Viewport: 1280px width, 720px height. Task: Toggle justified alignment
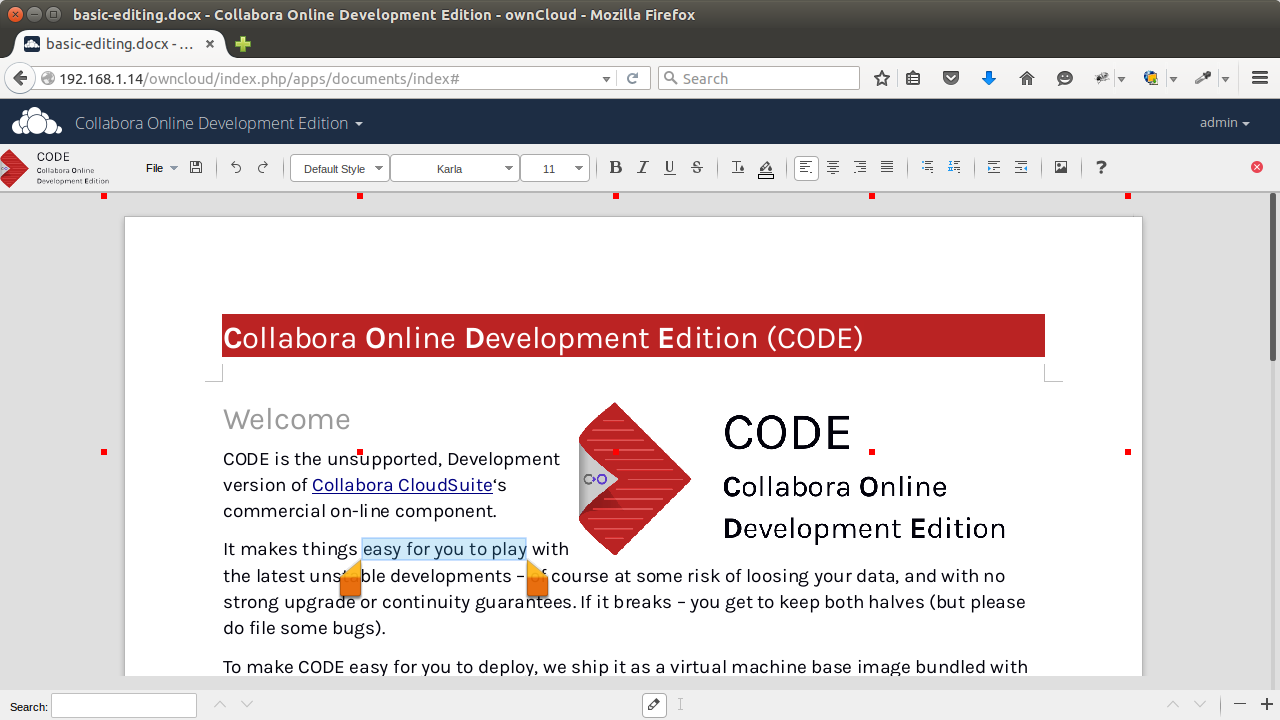[886, 167]
